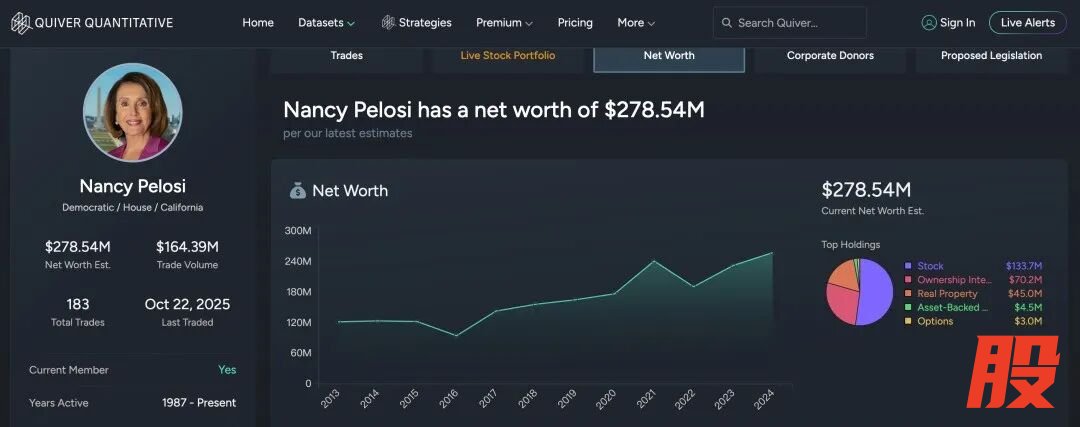Screen dimensions: 1080x427
Task: Switch to the Trades tab
Action: 346,56
